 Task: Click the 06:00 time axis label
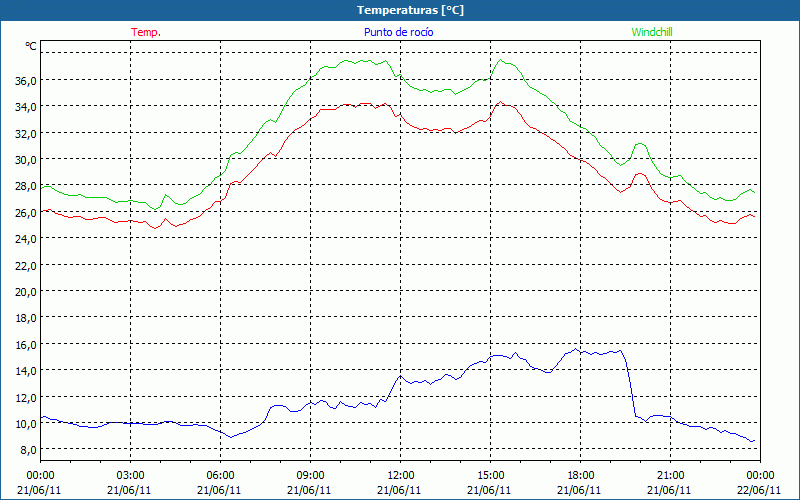pyautogui.click(x=220, y=476)
